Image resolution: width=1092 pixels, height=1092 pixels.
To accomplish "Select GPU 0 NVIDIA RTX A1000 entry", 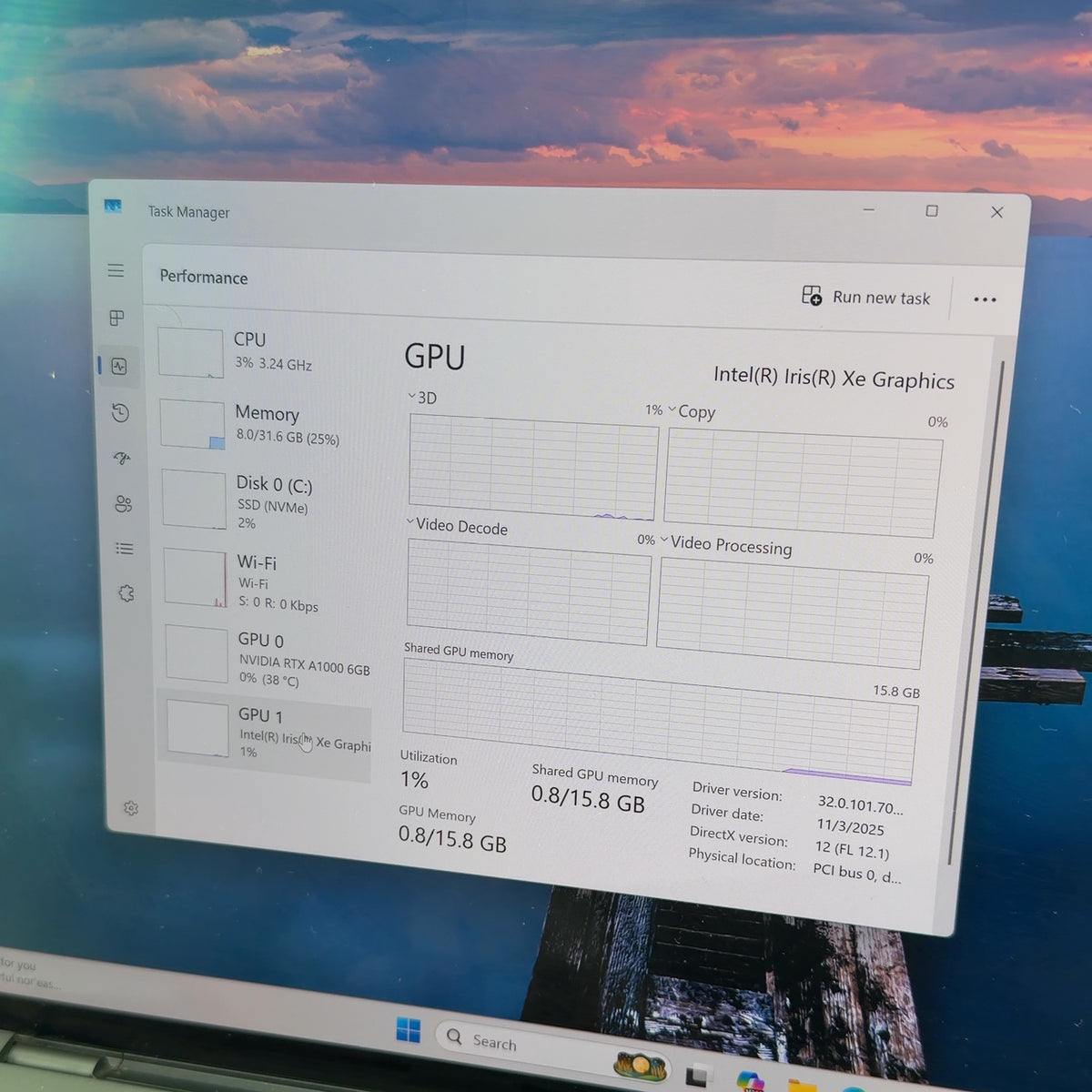I will point(268,658).
